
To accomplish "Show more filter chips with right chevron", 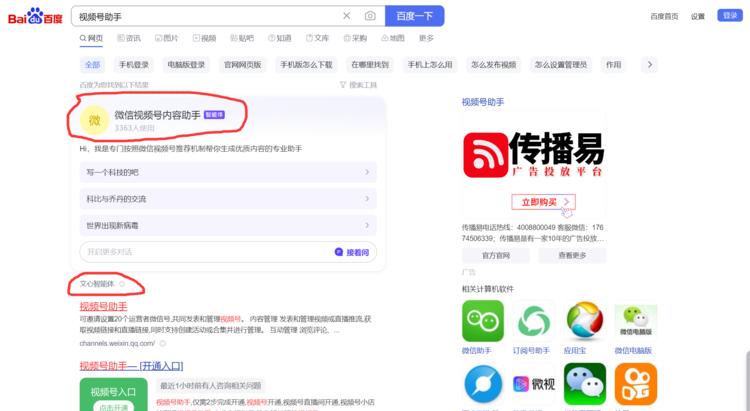I will (x=649, y=65).
